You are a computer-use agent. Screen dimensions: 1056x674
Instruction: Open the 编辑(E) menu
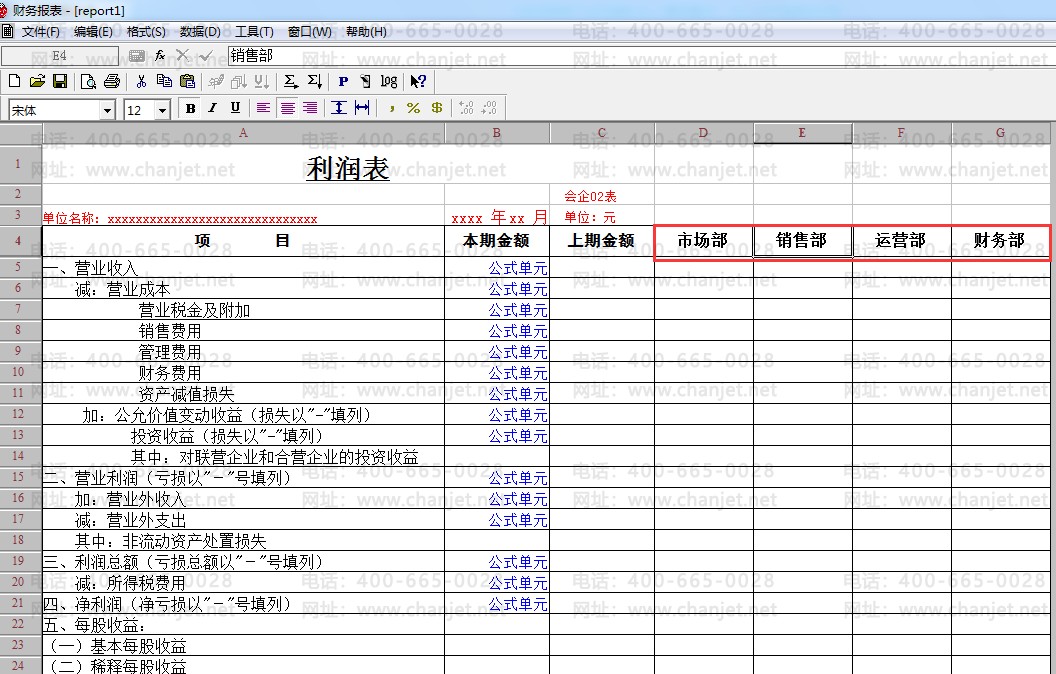[93, 32]
